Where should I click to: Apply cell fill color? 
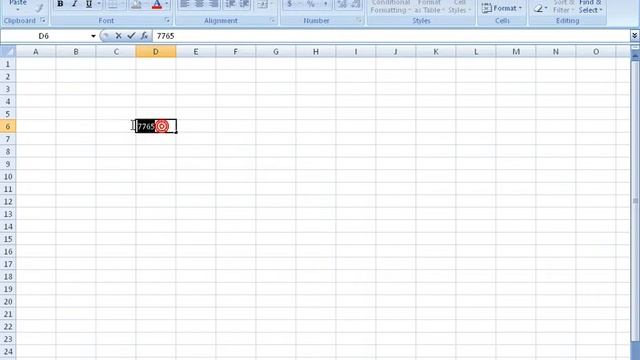point(137,4)
